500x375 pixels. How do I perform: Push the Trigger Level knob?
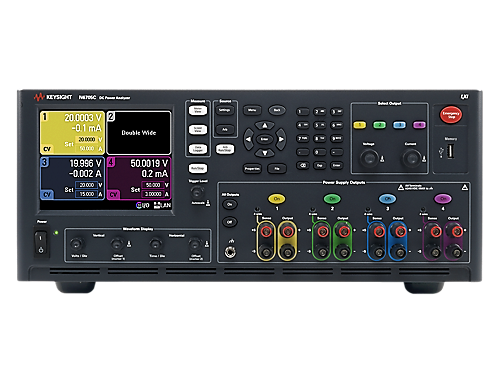[x=197, y=192]
